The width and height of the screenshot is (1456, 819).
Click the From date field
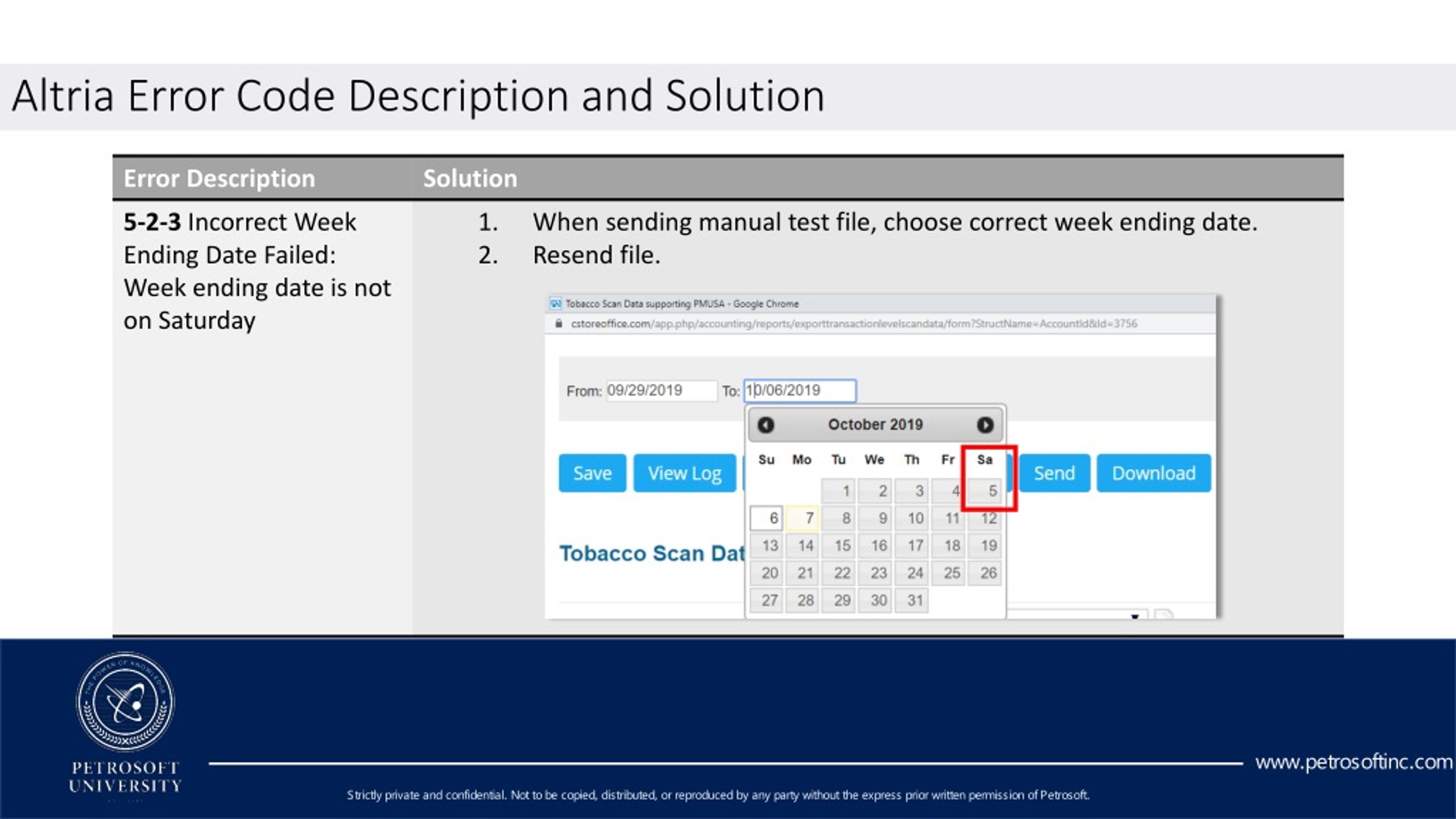(x=661, y=391)
